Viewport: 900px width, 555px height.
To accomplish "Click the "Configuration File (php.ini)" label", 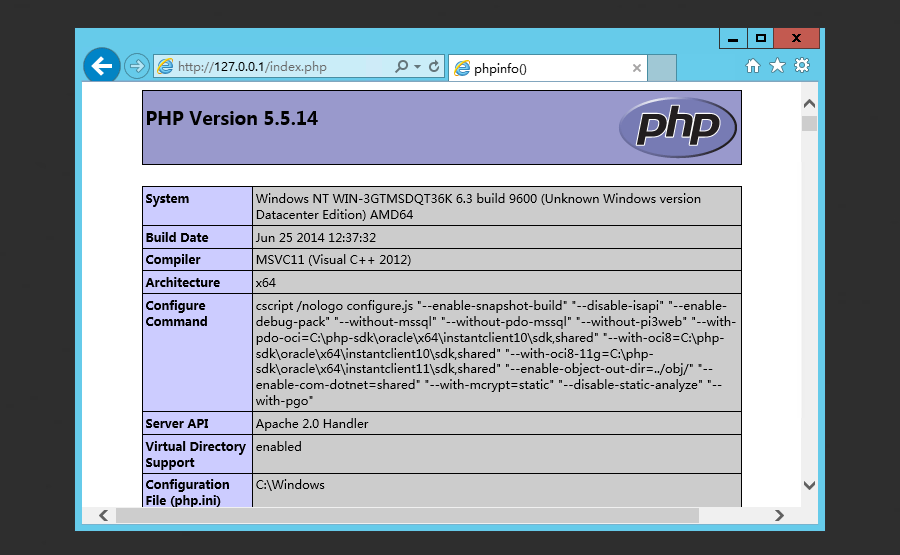I will [x=187, y=492].
